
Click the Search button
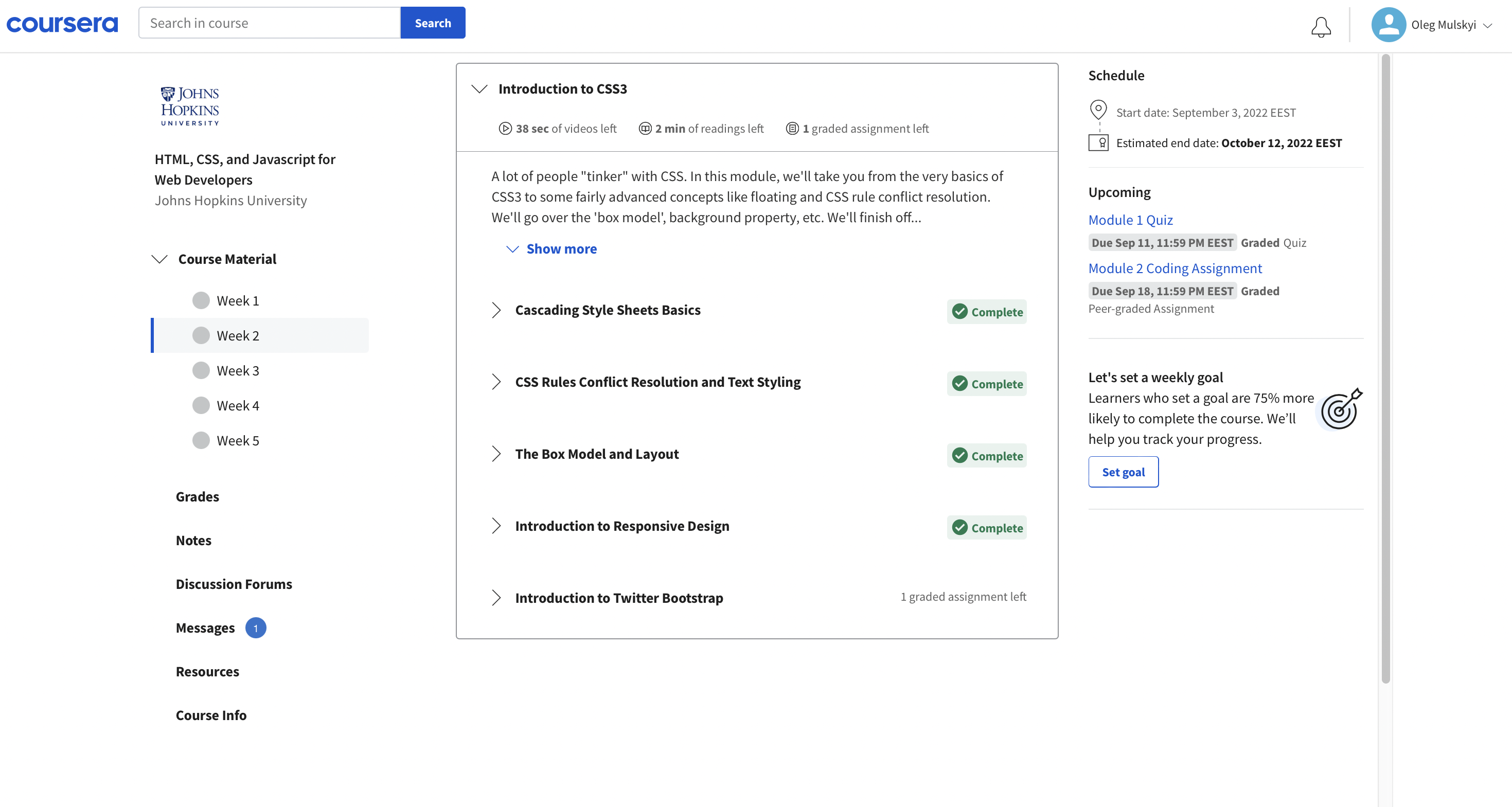click(433, 23)
